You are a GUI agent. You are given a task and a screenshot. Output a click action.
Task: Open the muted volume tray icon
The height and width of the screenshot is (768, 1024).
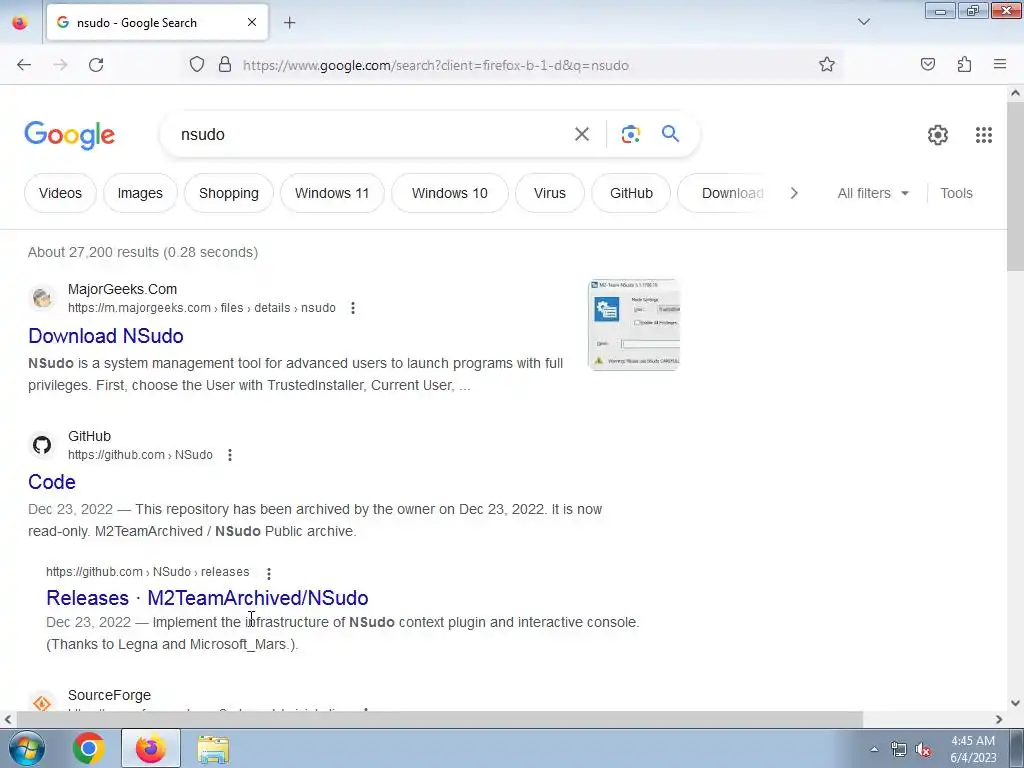[x=923, y=749]
